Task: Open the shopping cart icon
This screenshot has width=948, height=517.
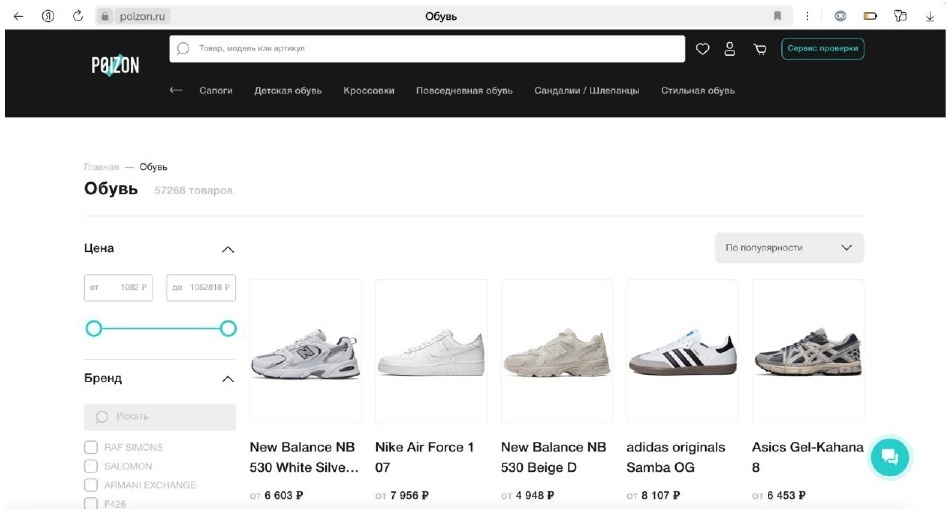Action: click(760, 49)
